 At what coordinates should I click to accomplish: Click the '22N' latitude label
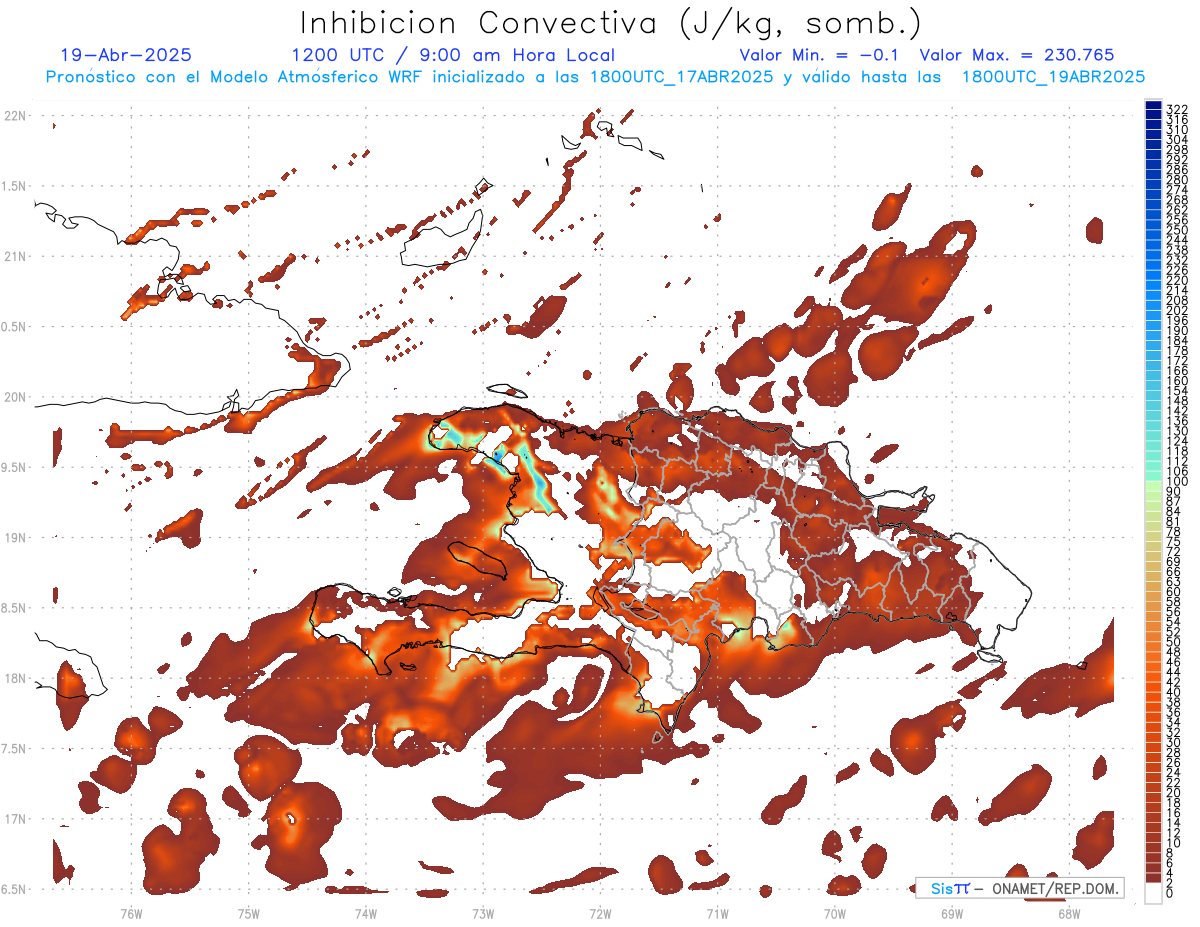click(16, 116)
